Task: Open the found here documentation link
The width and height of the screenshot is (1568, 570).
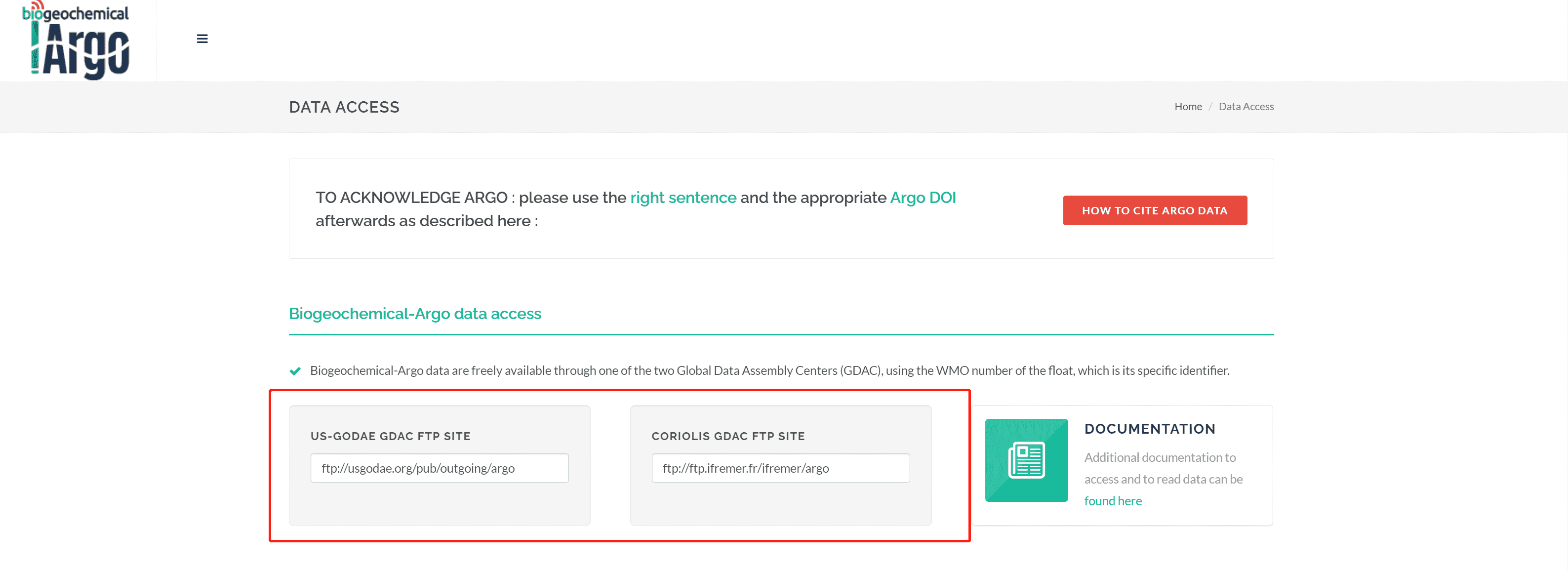Action: 1113,500
